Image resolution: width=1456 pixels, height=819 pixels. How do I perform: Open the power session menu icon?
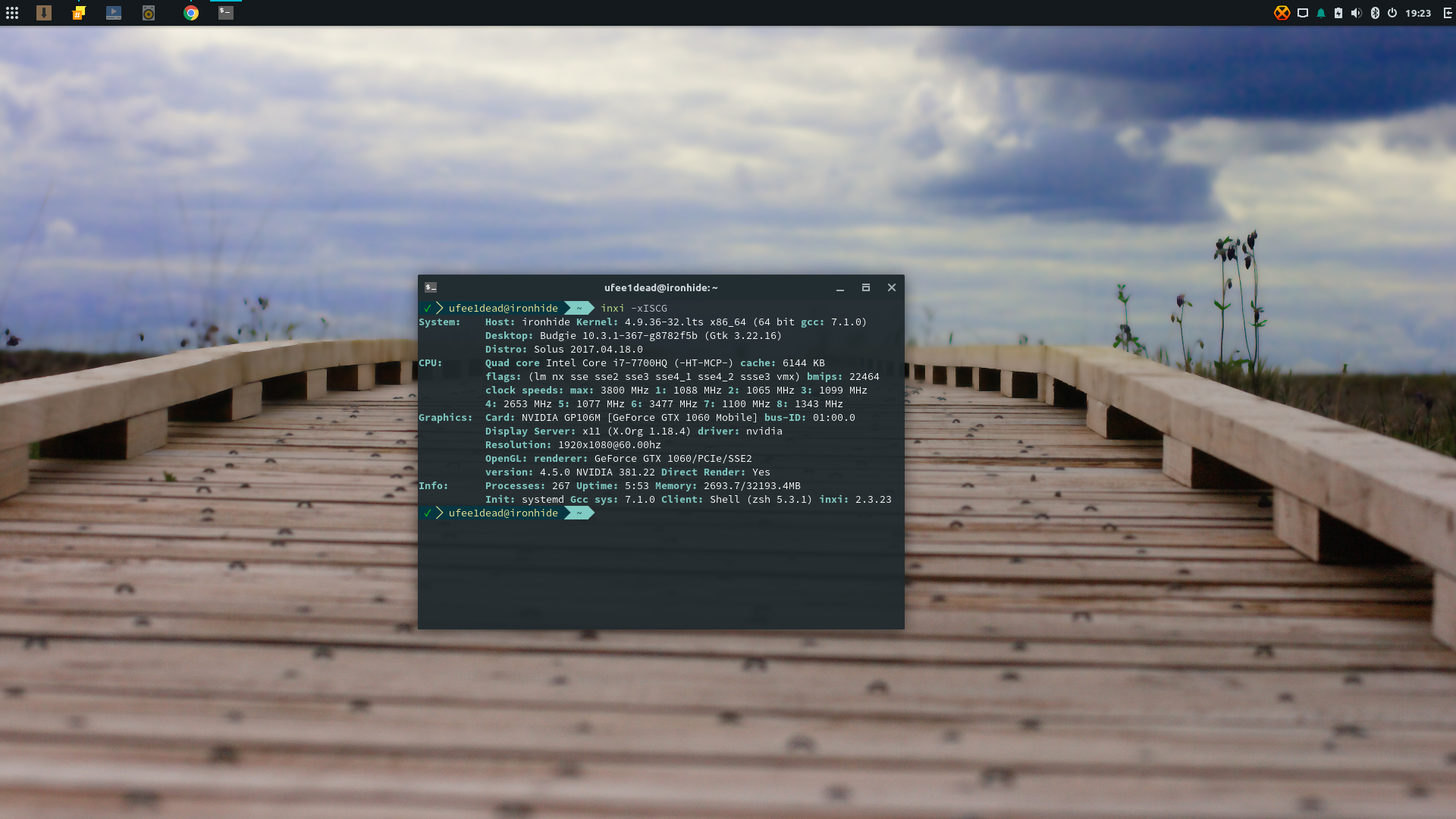[1392, 13]
